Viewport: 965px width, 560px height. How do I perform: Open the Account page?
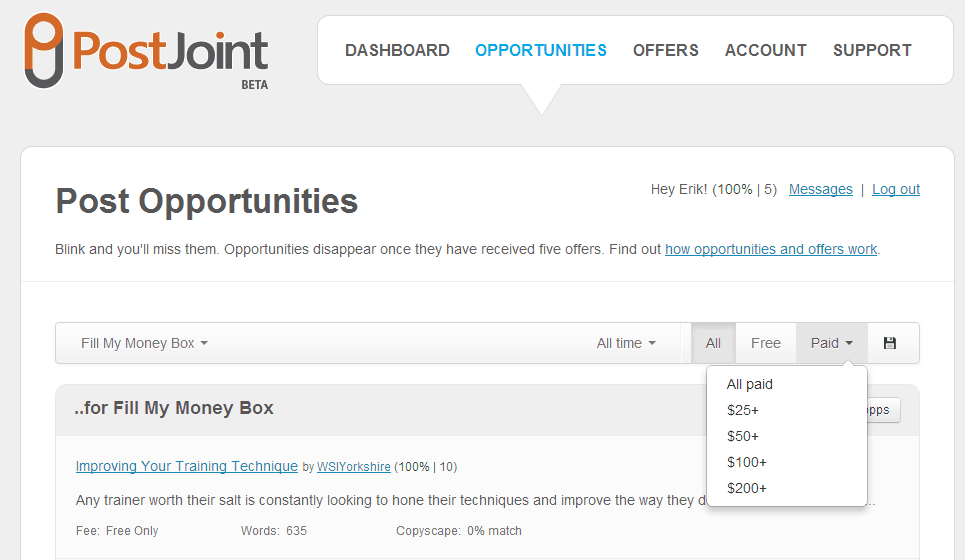coord(766,50)
